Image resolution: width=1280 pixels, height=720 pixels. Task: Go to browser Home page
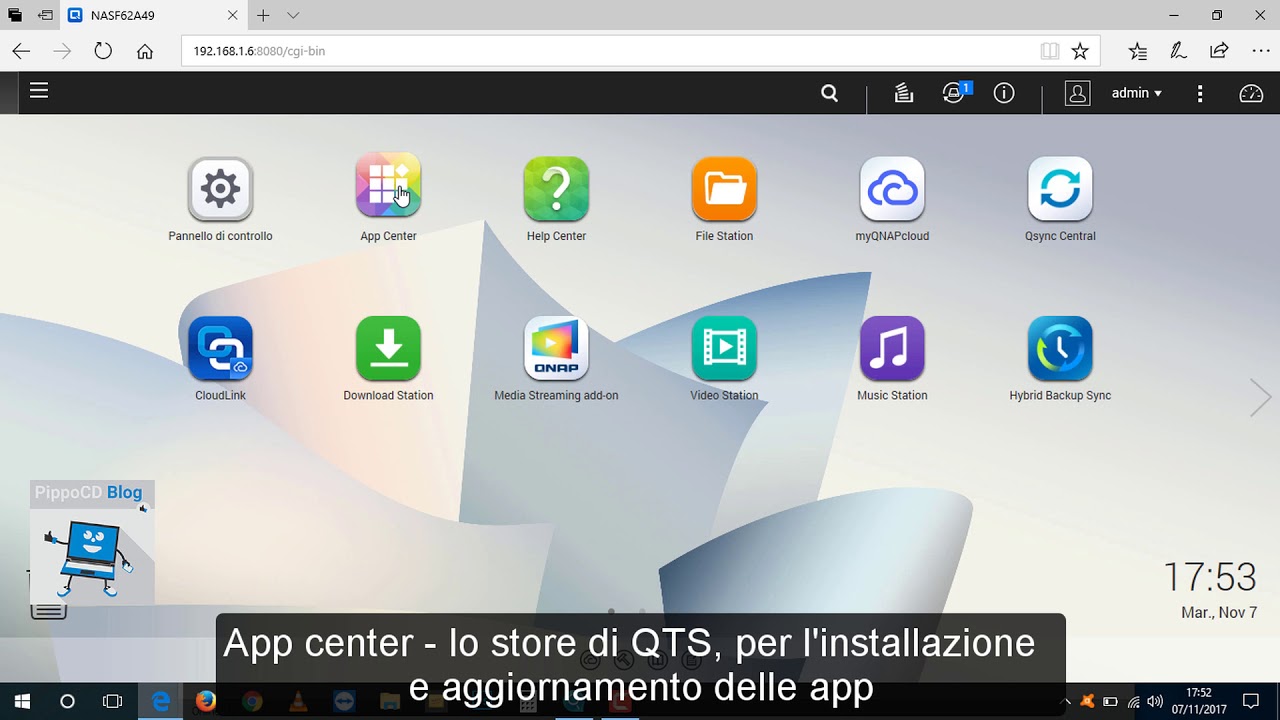[x=145, y=51]
